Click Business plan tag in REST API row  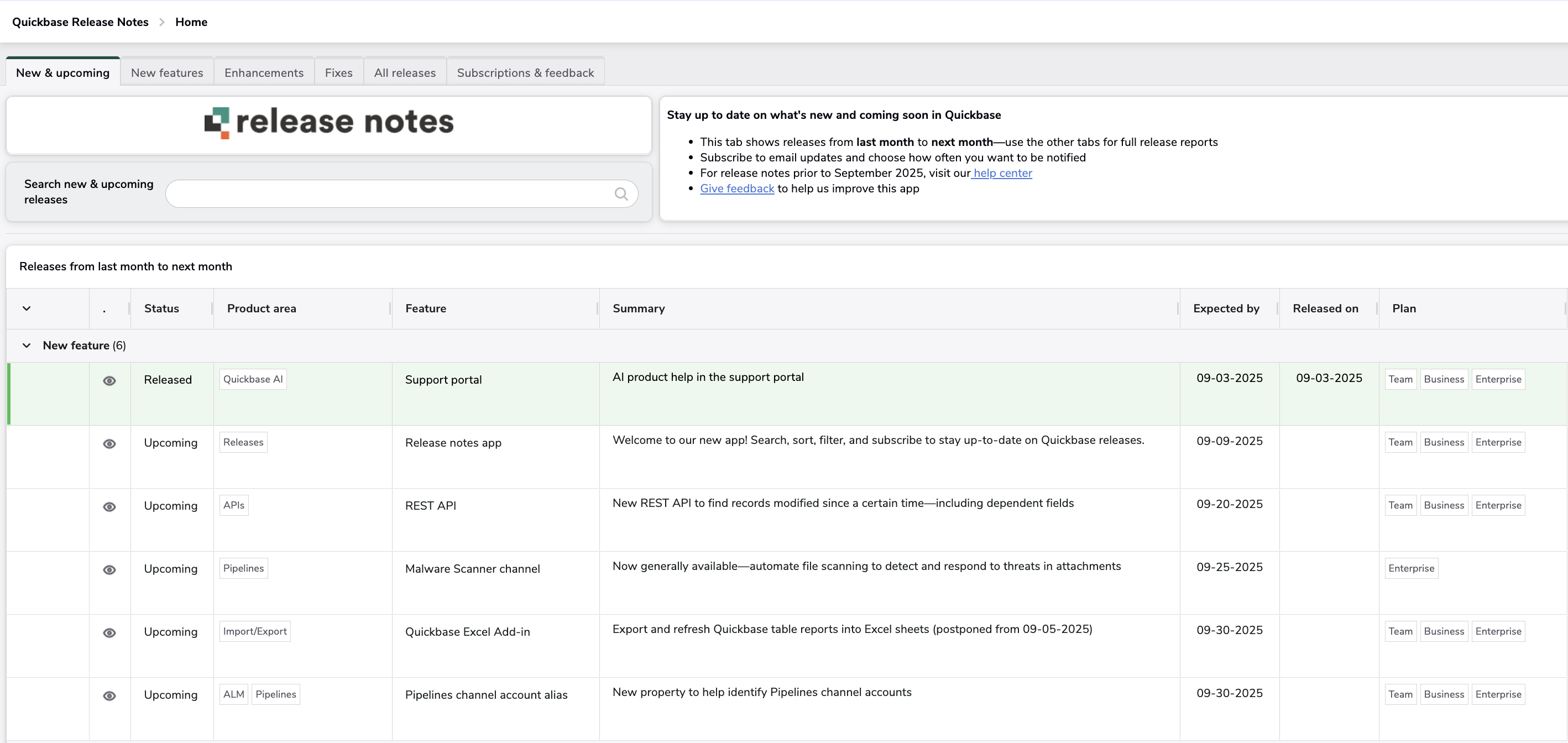point(1444,505)
